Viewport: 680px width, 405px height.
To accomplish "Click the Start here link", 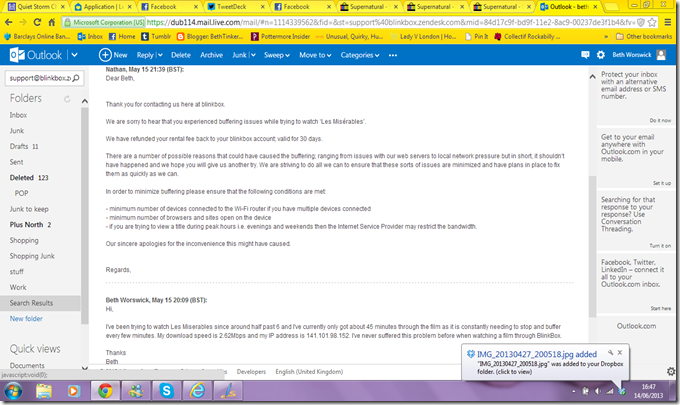I will tap(660, 308).
